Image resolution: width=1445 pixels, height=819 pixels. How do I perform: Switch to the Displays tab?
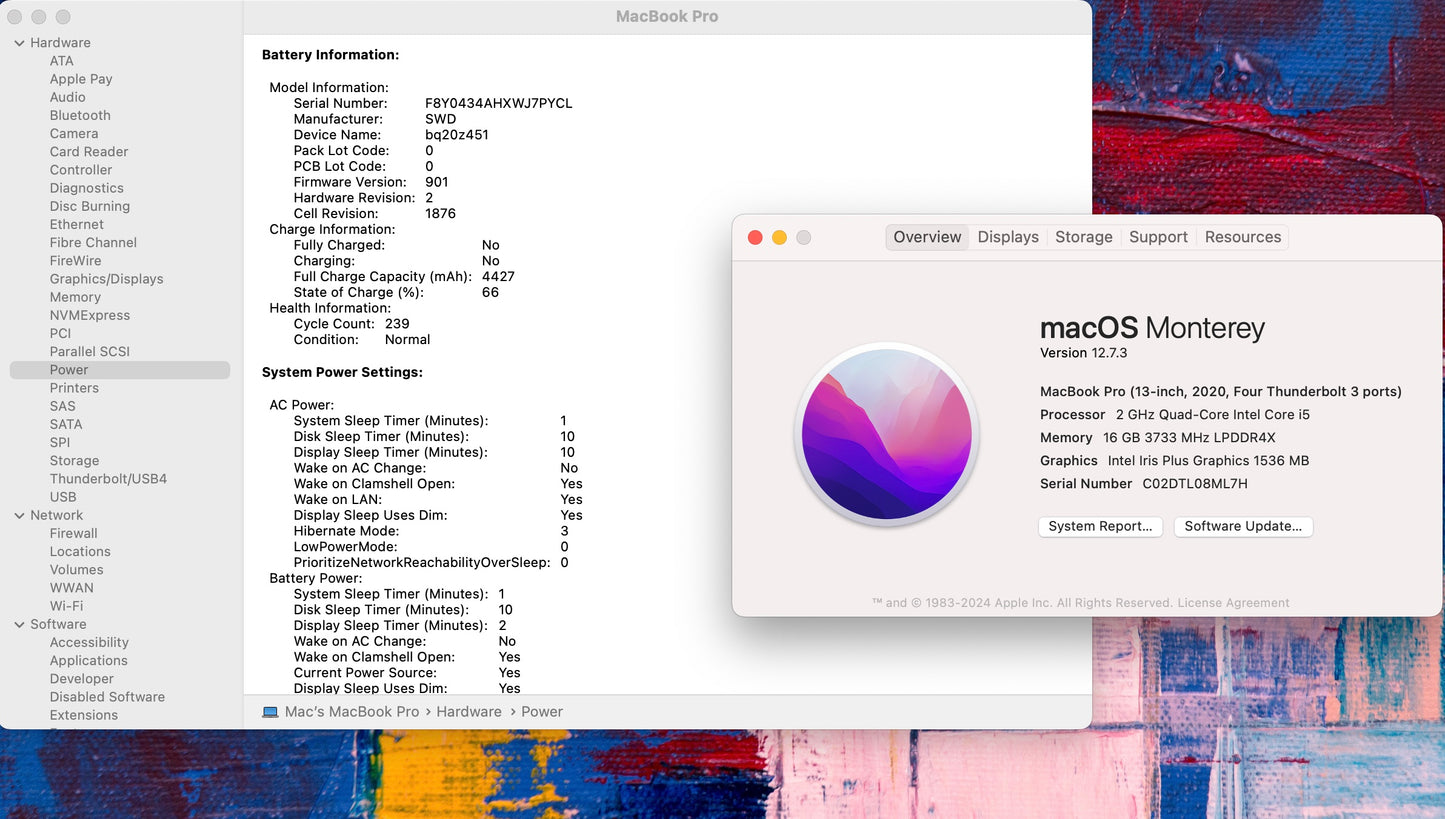point(1008,237)
